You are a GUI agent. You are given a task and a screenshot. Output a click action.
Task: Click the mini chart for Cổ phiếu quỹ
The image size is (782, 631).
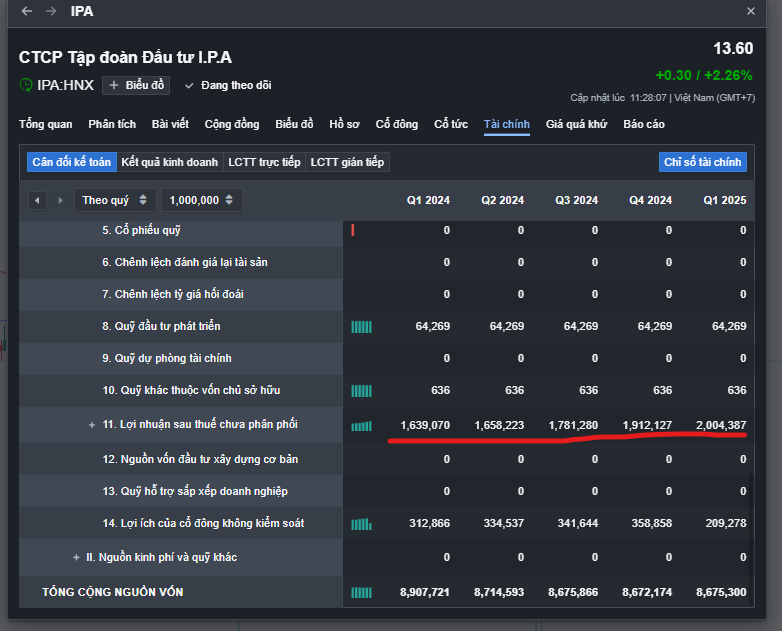(x=353, y=230)
